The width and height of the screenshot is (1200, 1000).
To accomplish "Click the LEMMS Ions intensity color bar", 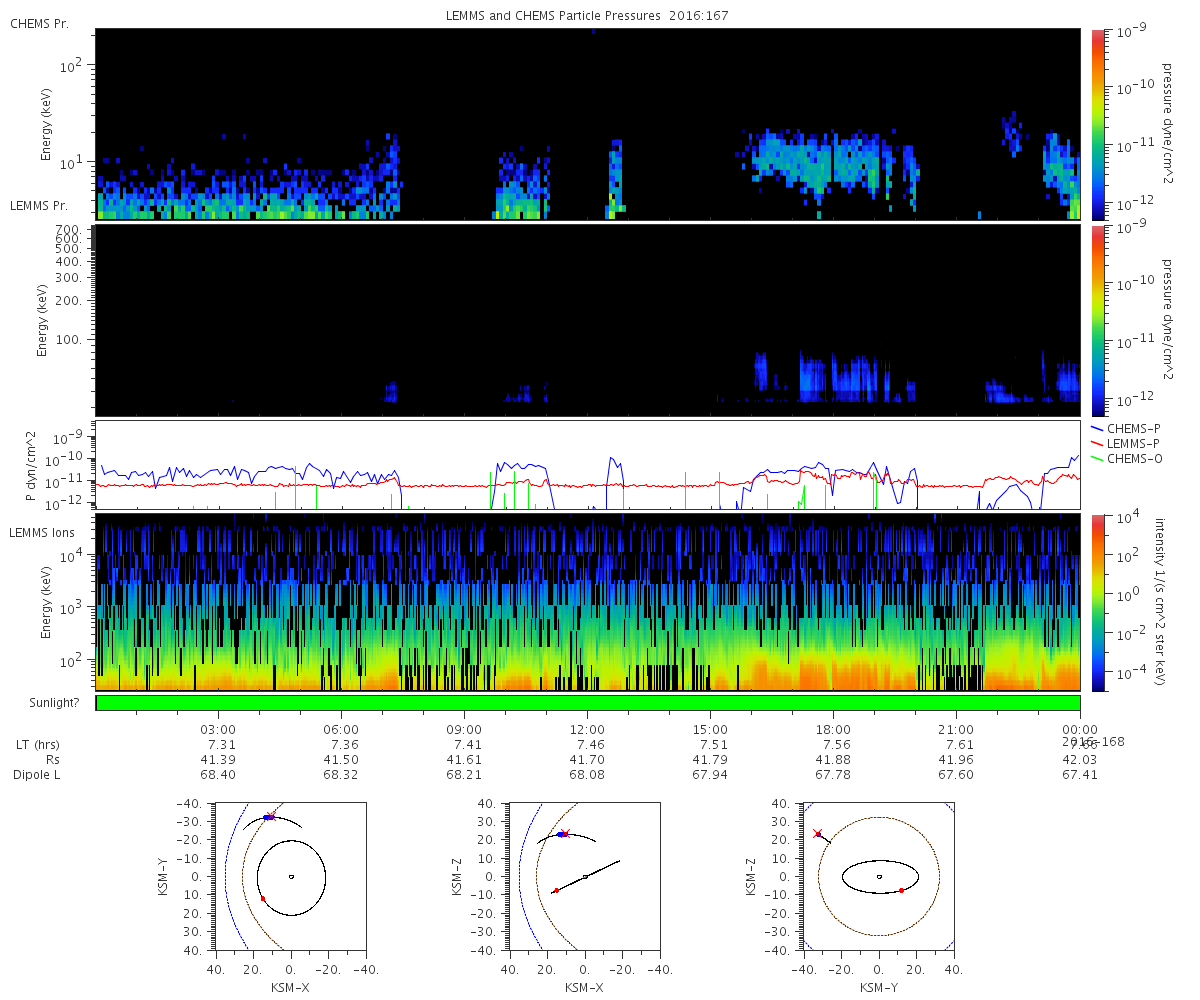I will click(x=1098, y=603).
